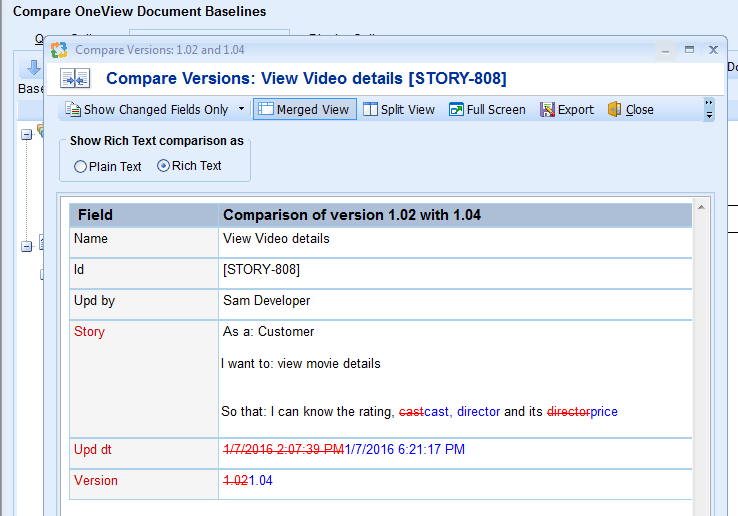The height and width of the screenshot is (516, 738).
Task: Click the Version field row label
Action: (96, 481)
